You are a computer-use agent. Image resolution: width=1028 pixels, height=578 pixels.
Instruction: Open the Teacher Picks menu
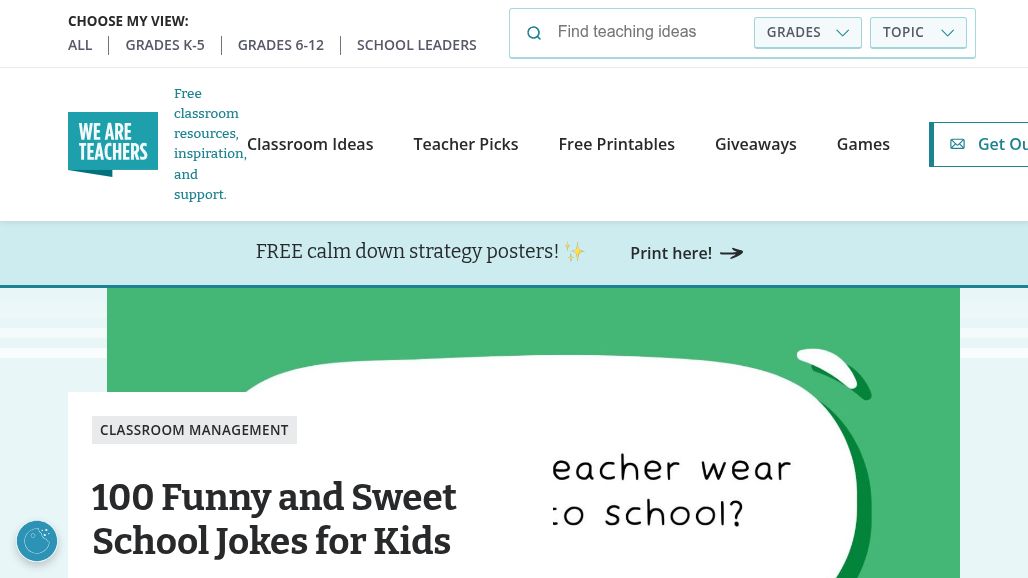[x=466, y=144]
